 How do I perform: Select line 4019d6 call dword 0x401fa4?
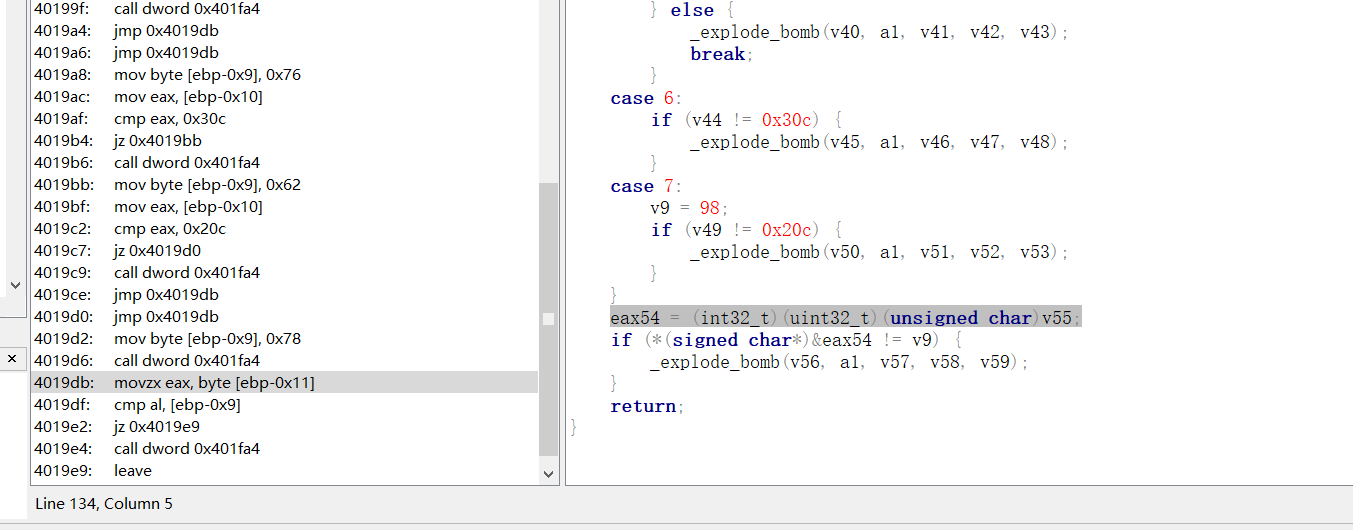click(284, 361)
